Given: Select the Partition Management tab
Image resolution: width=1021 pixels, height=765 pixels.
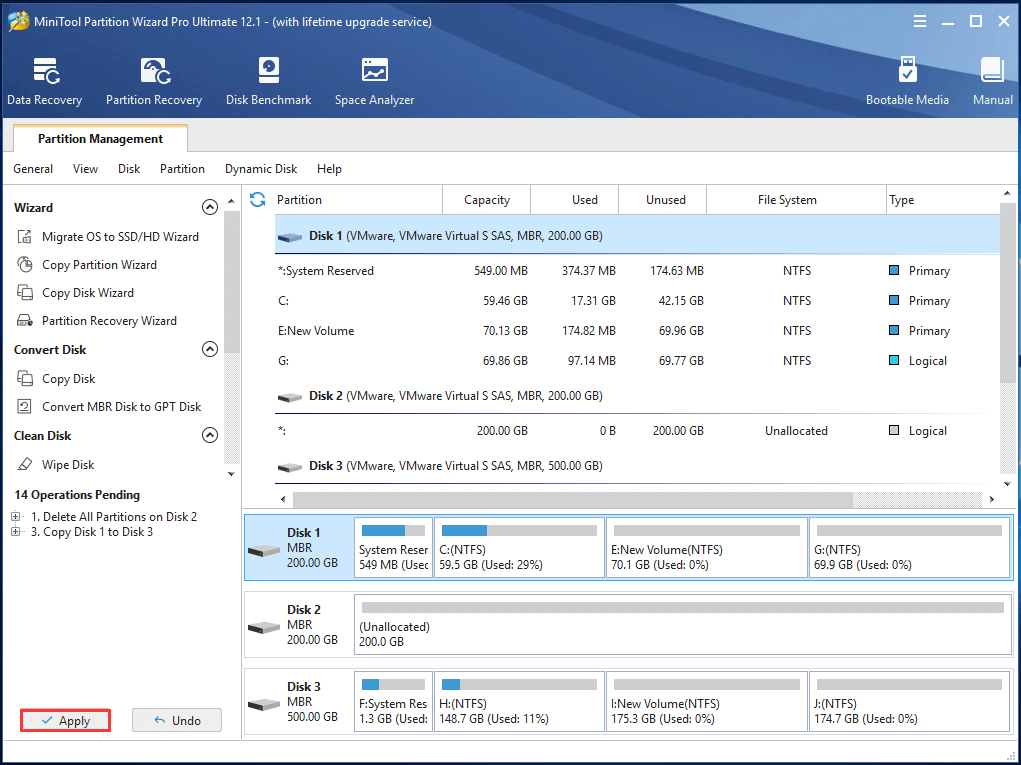Looking at the screenshot, I should click(100, 139).
